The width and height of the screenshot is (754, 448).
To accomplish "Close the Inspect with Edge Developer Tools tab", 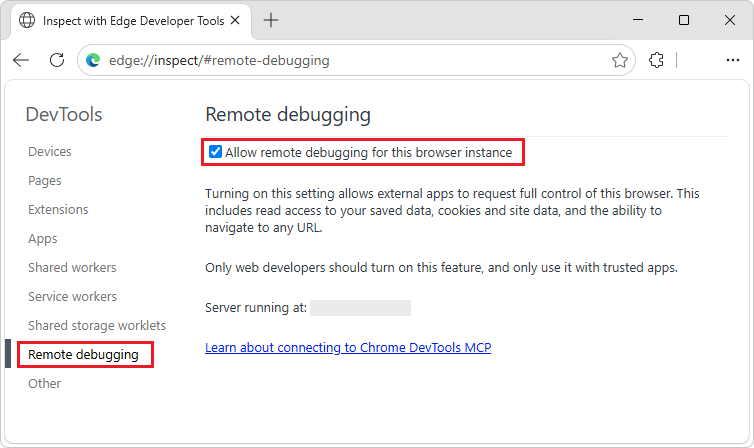I will coord(235,20).
